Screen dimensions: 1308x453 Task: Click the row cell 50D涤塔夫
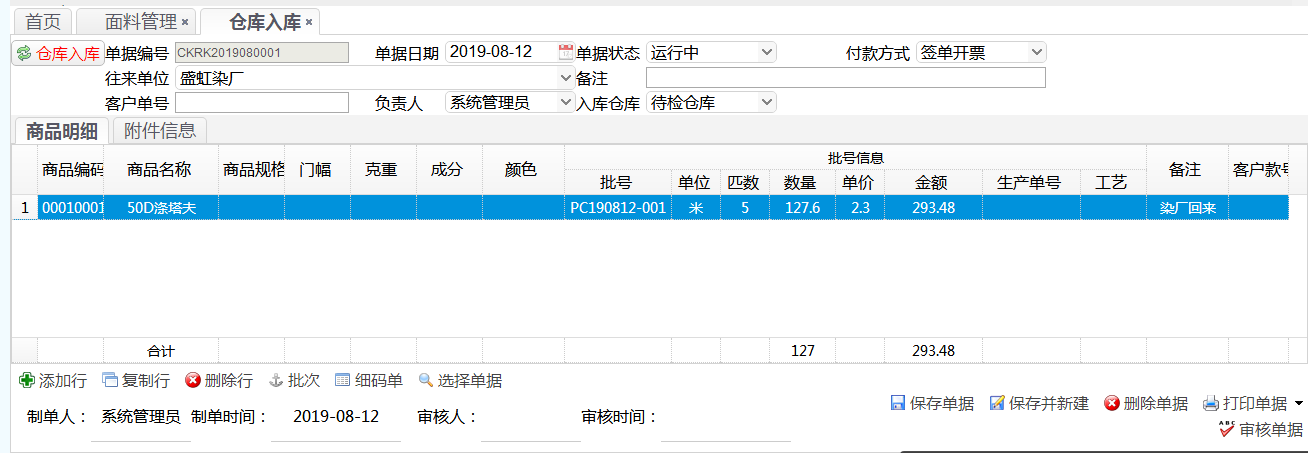point(160,208)
